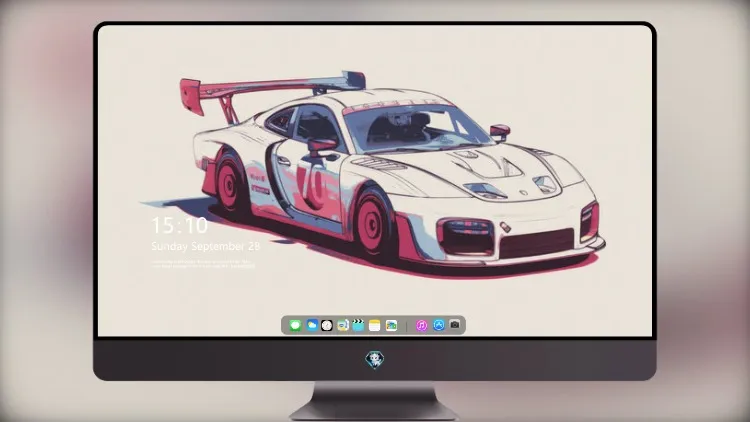Open the photo gallery icon beside Notes
This screenshot has height=422, width=750.
pyautogui.click(x=391, y=325)
